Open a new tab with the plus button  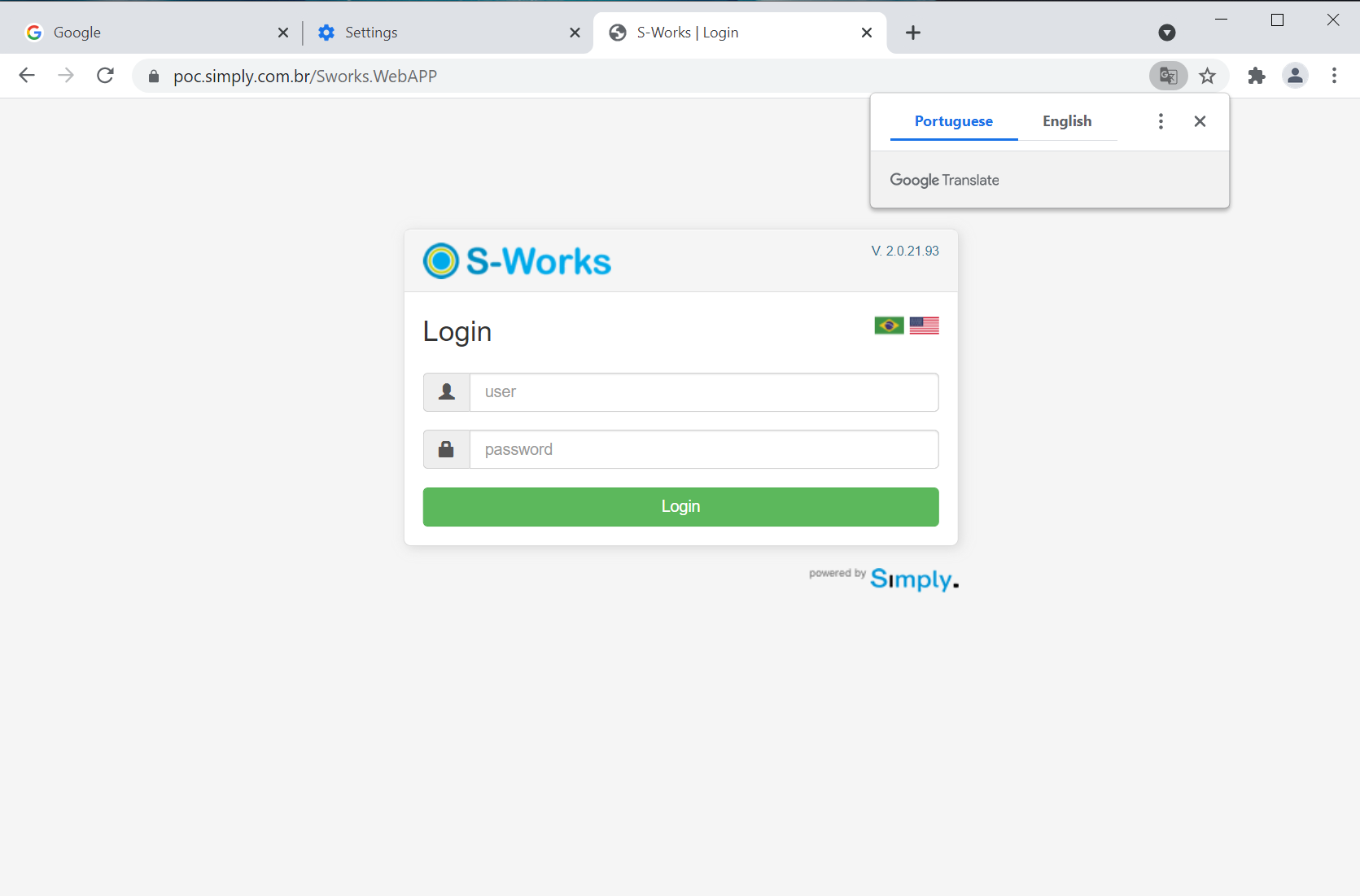[x=913, y=33]
